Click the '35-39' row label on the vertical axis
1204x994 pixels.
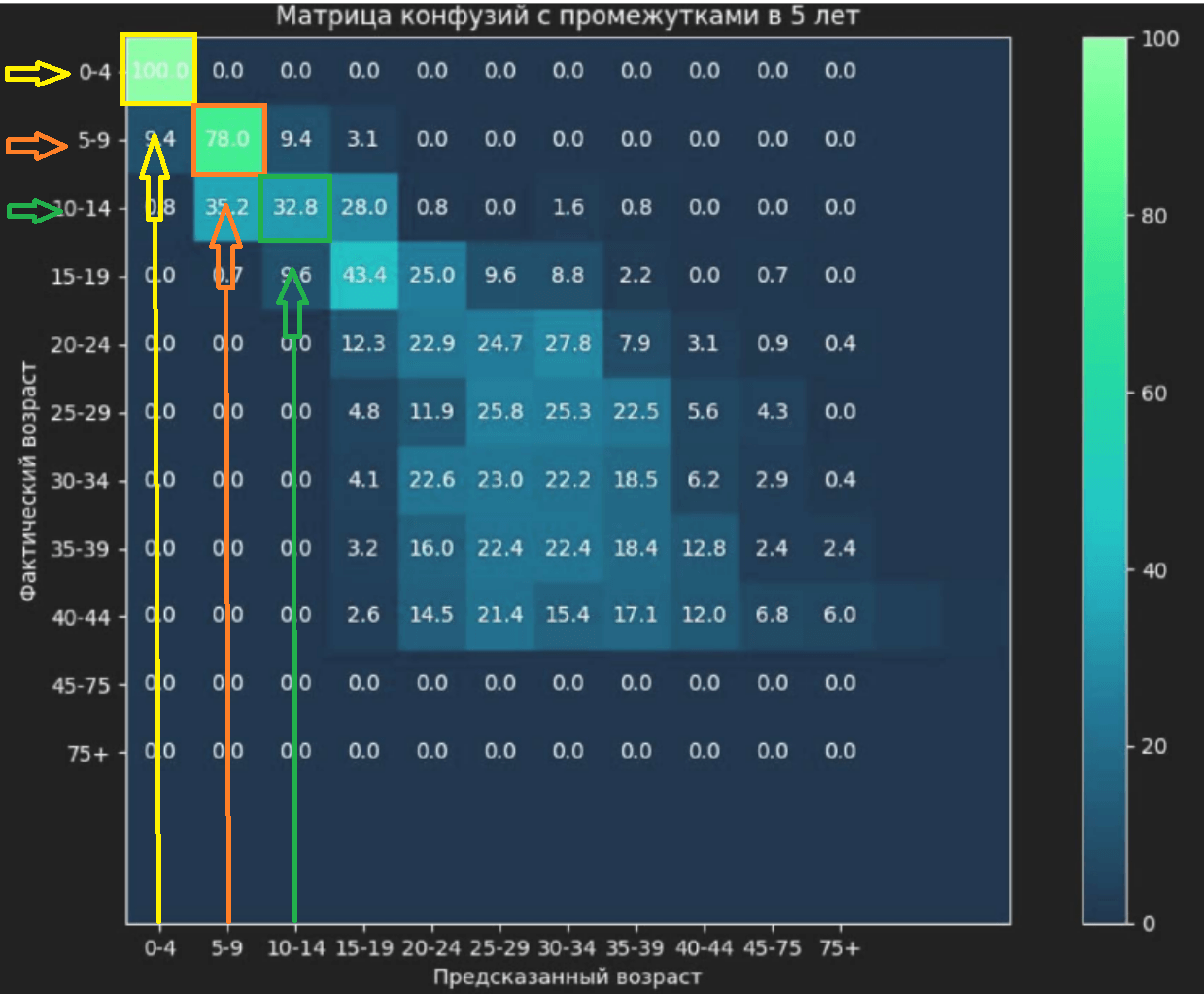coord(81,550)
